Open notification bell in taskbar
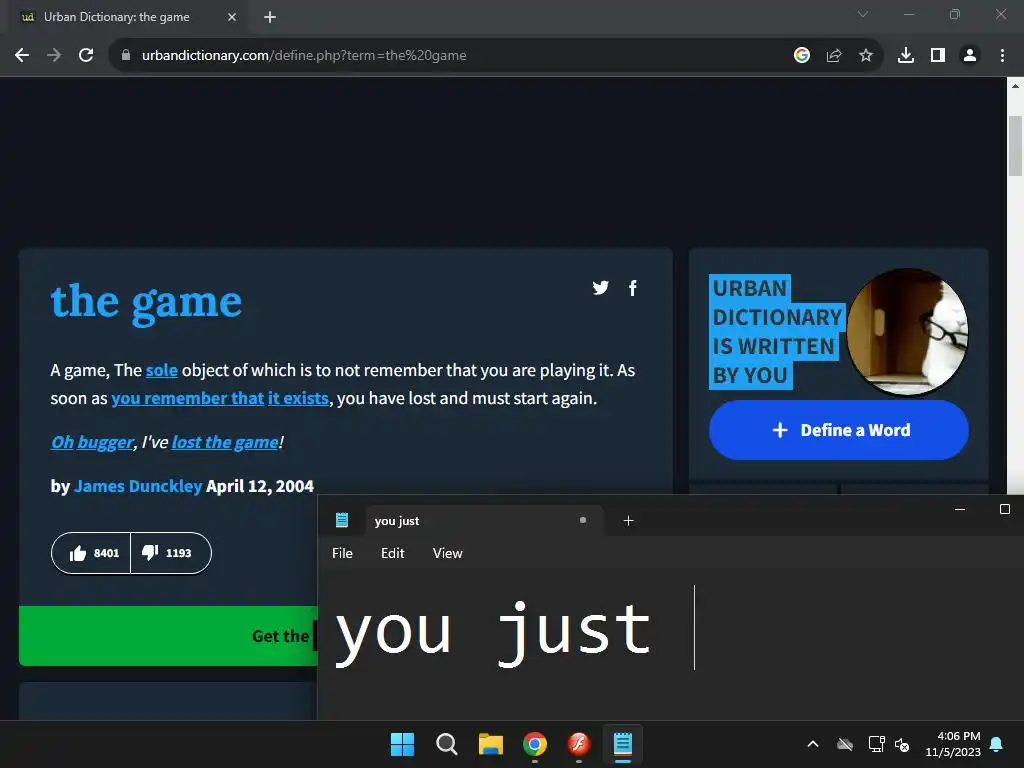Image resolution: width=1024 pixels, height=768 pixels. (997, 744)
